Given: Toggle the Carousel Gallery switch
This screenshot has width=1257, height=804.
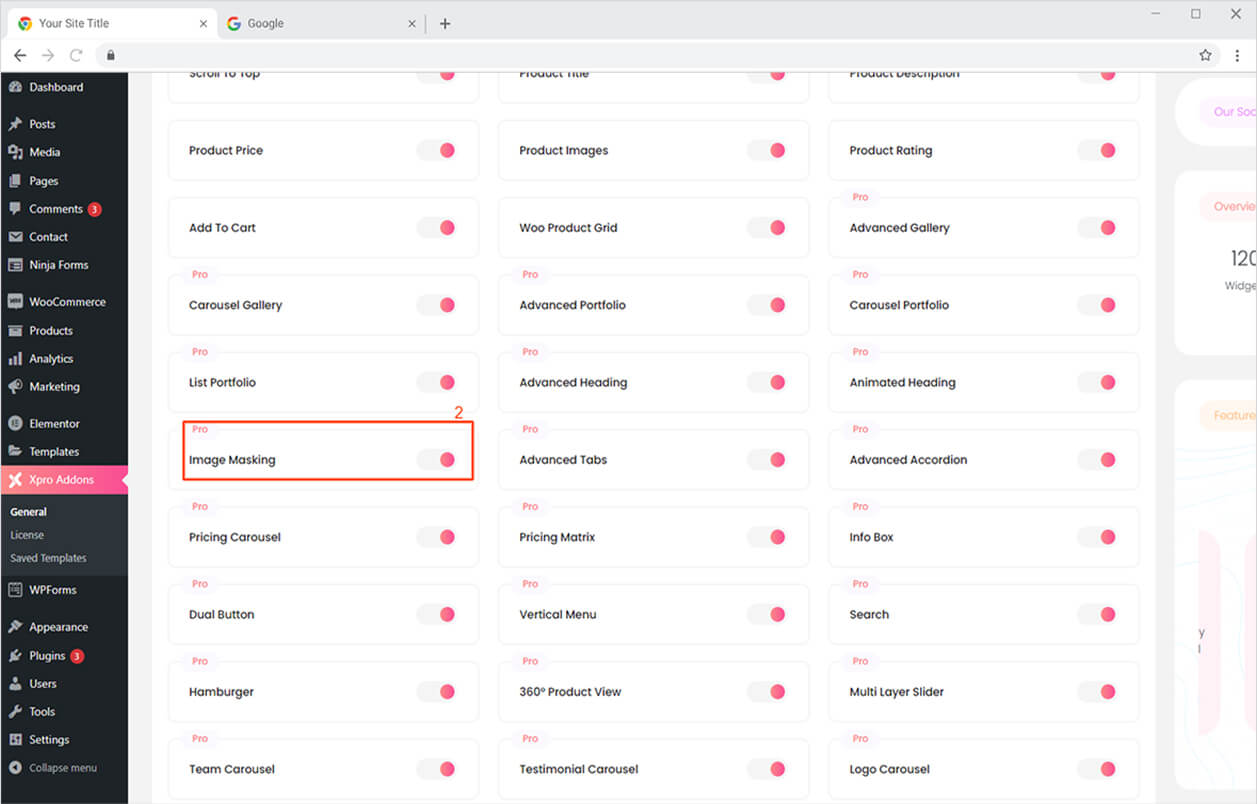Looking at the screenshot, I should tap(436, 305).
